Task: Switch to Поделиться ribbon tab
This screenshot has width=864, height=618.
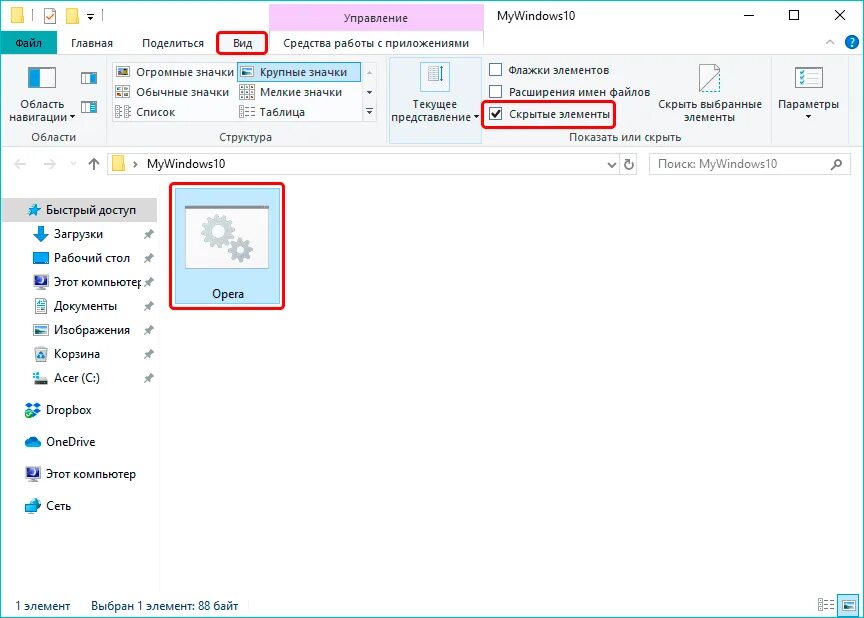Action: [173, 43]
